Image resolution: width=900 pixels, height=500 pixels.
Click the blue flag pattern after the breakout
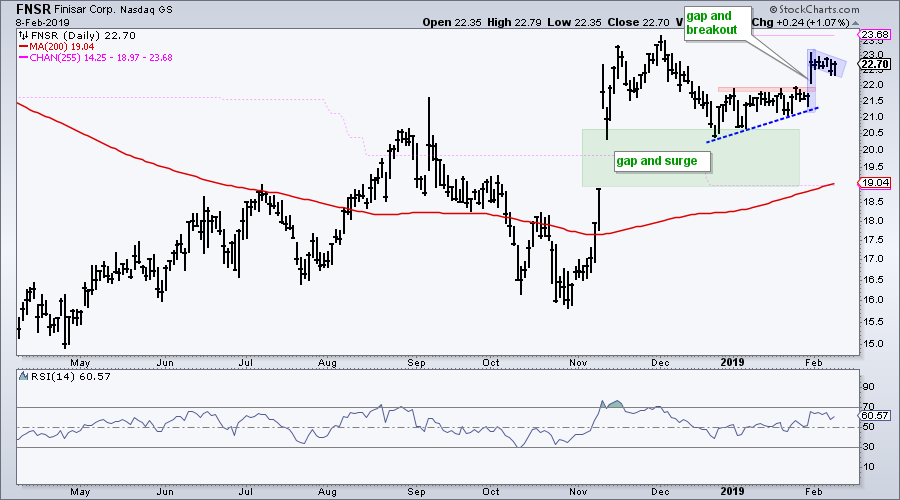tap(827, 64)
